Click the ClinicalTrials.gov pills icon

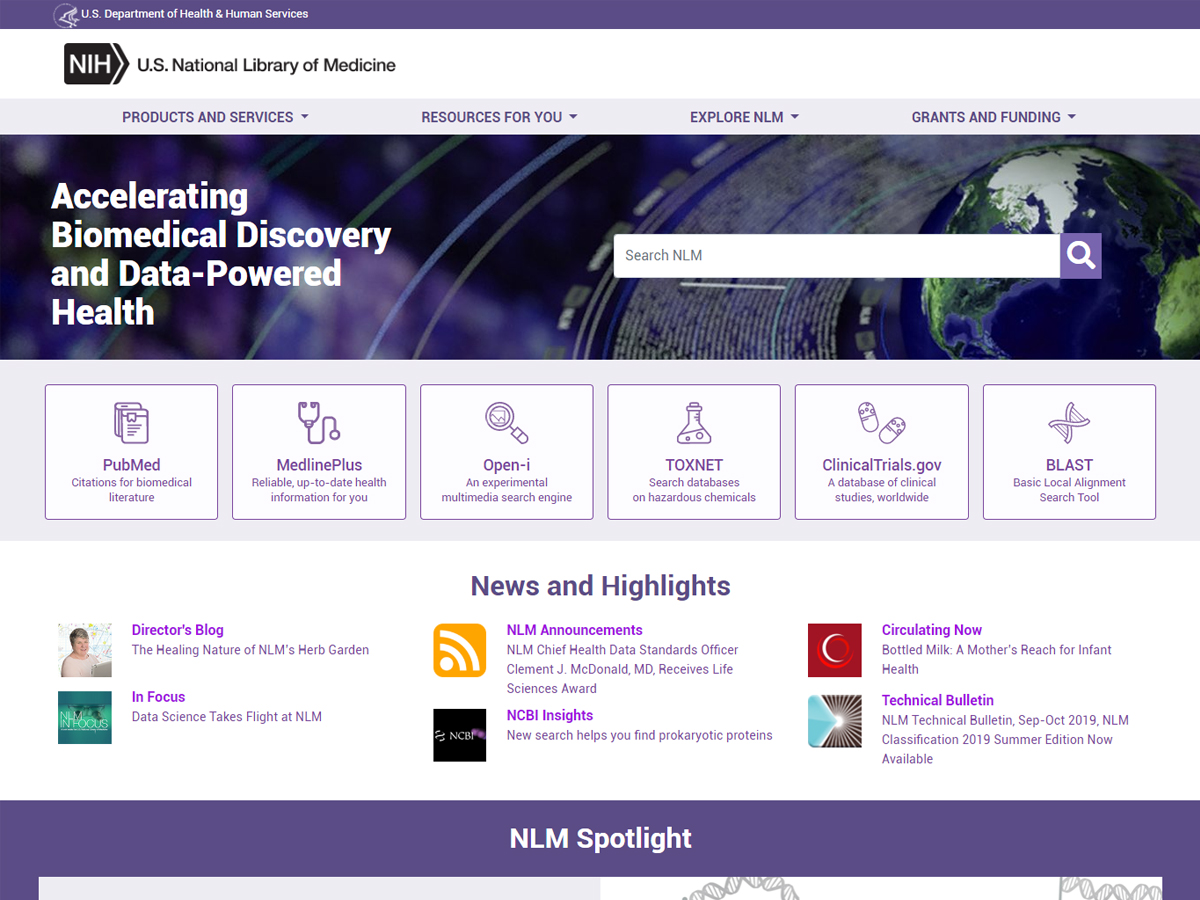tap(881, 422)
